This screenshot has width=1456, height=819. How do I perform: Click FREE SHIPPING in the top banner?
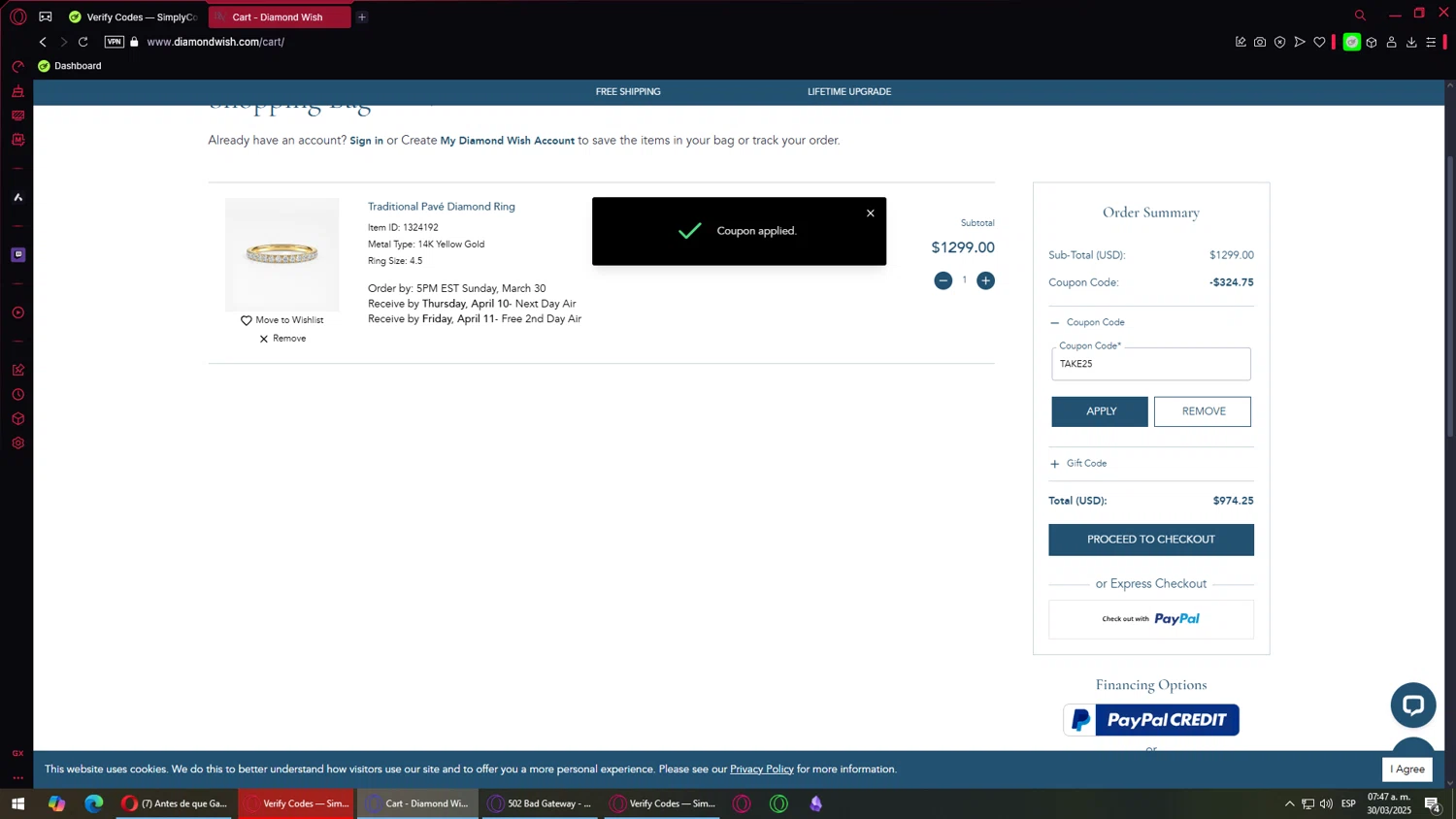click(x=628, y=92)
